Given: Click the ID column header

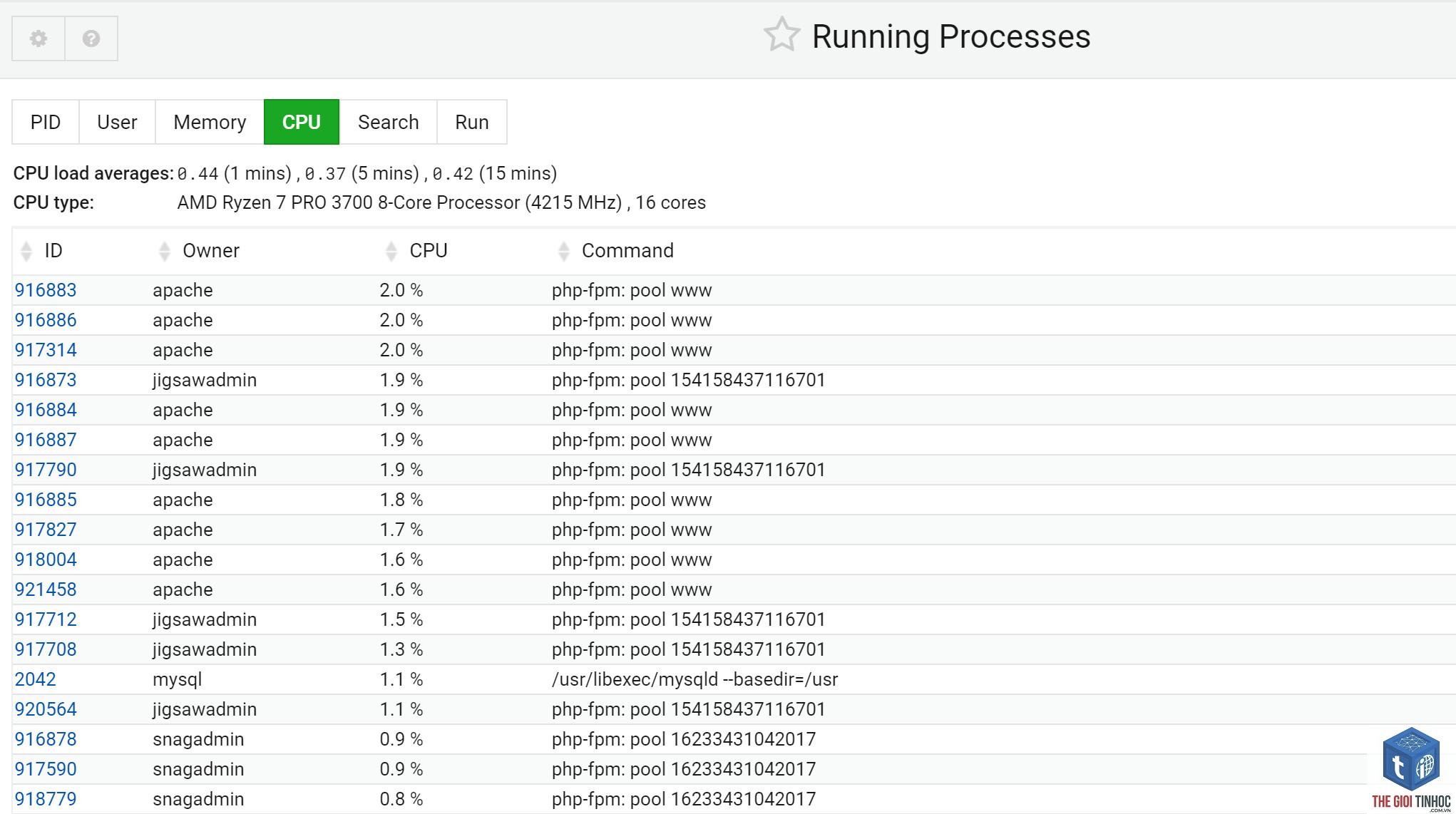Looking at the screenshot, I should tap(53, 251).
